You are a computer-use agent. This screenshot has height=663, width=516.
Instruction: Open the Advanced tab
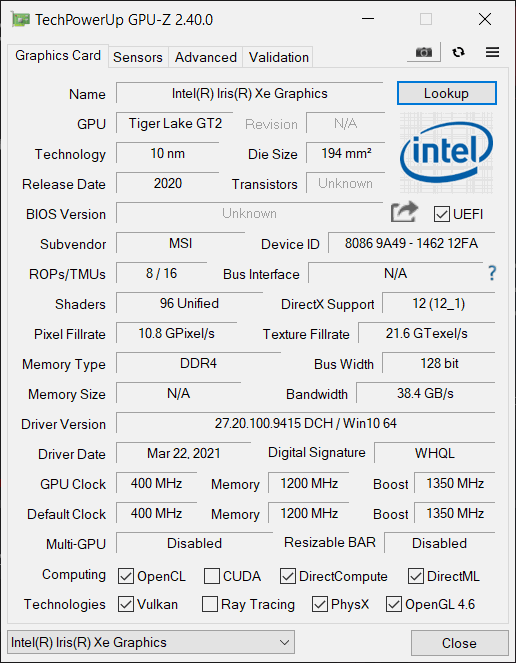(206, 57)
